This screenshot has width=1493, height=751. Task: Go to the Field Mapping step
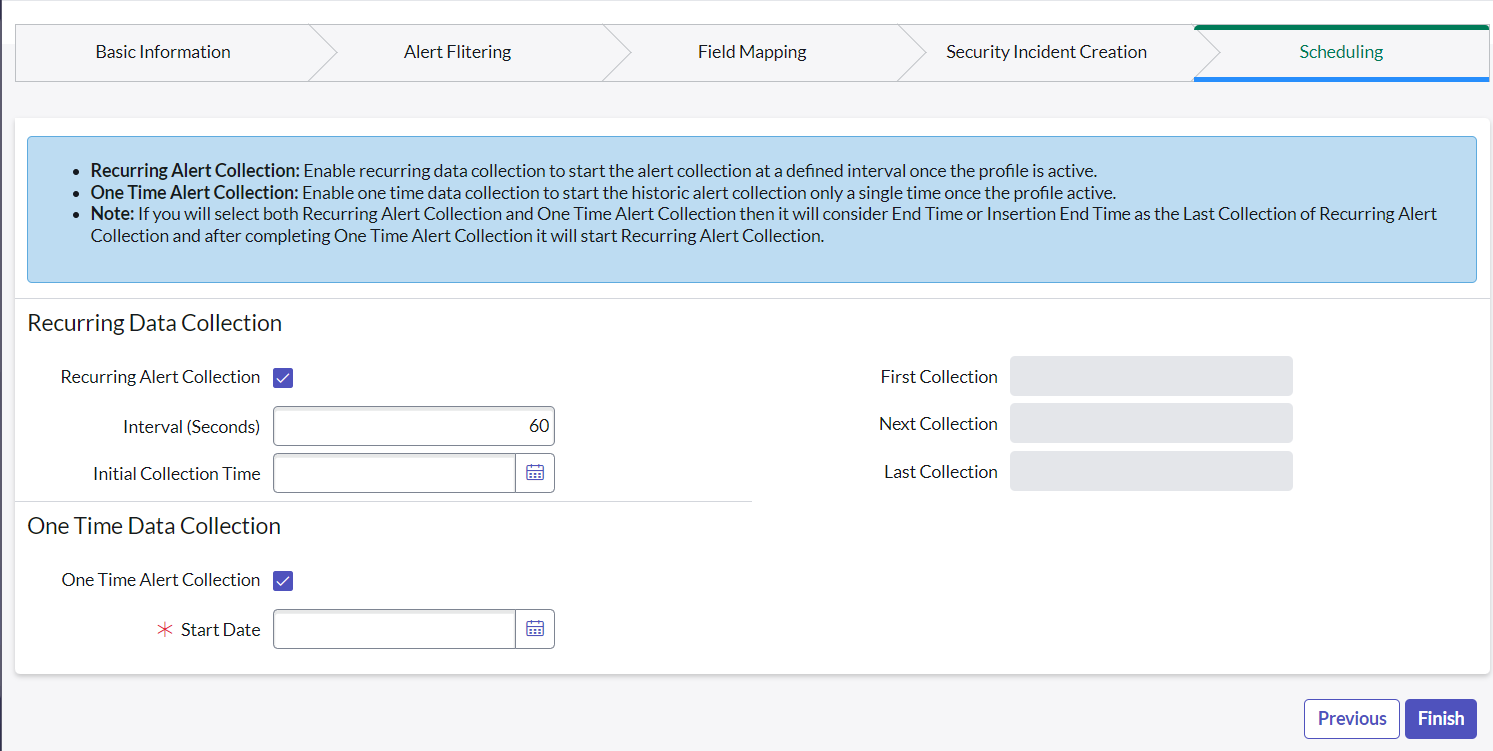[752, 52]
